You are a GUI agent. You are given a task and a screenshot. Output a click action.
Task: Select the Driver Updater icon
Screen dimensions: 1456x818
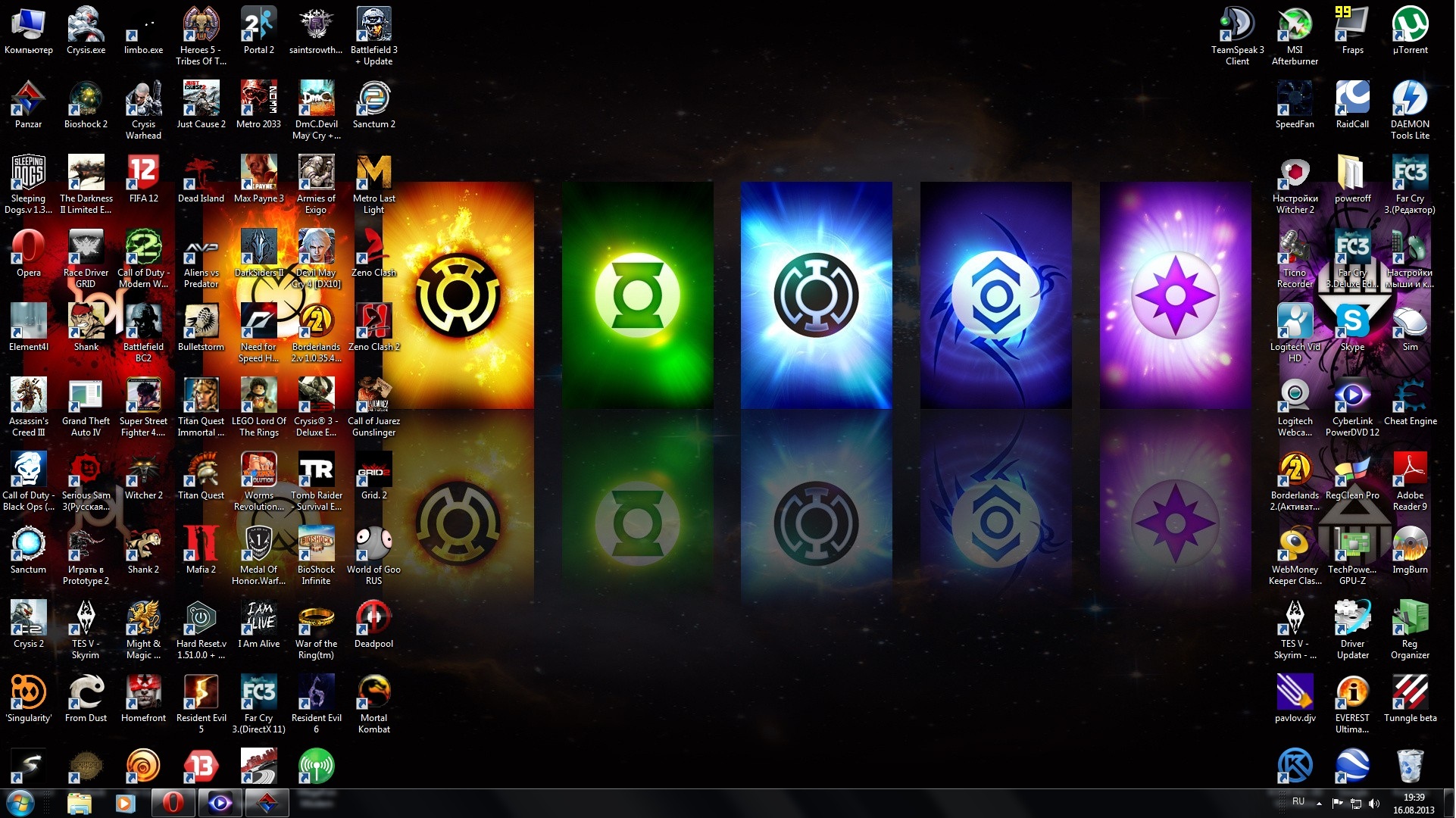click(x=1352, y=630)
